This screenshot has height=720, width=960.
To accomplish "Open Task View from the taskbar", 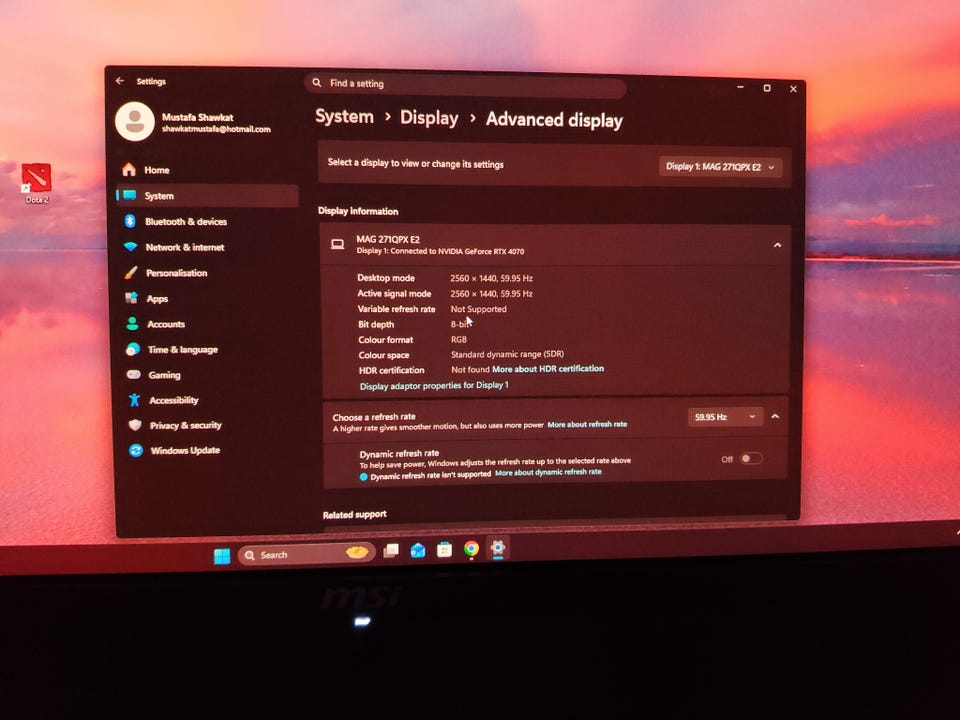I will coord(391,551).
